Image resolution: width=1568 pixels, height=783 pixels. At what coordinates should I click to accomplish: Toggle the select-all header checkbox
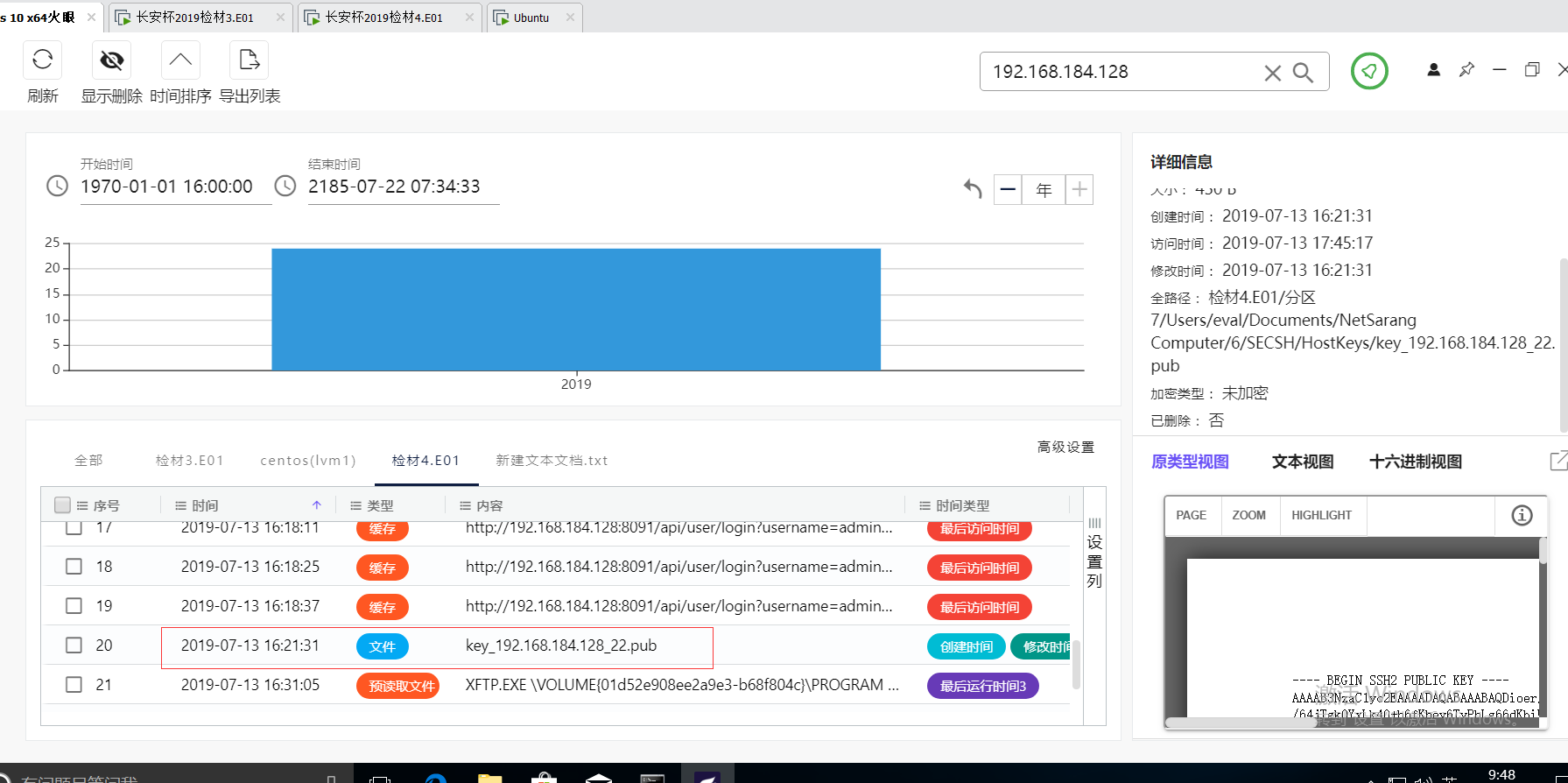(x=62, y=504)
